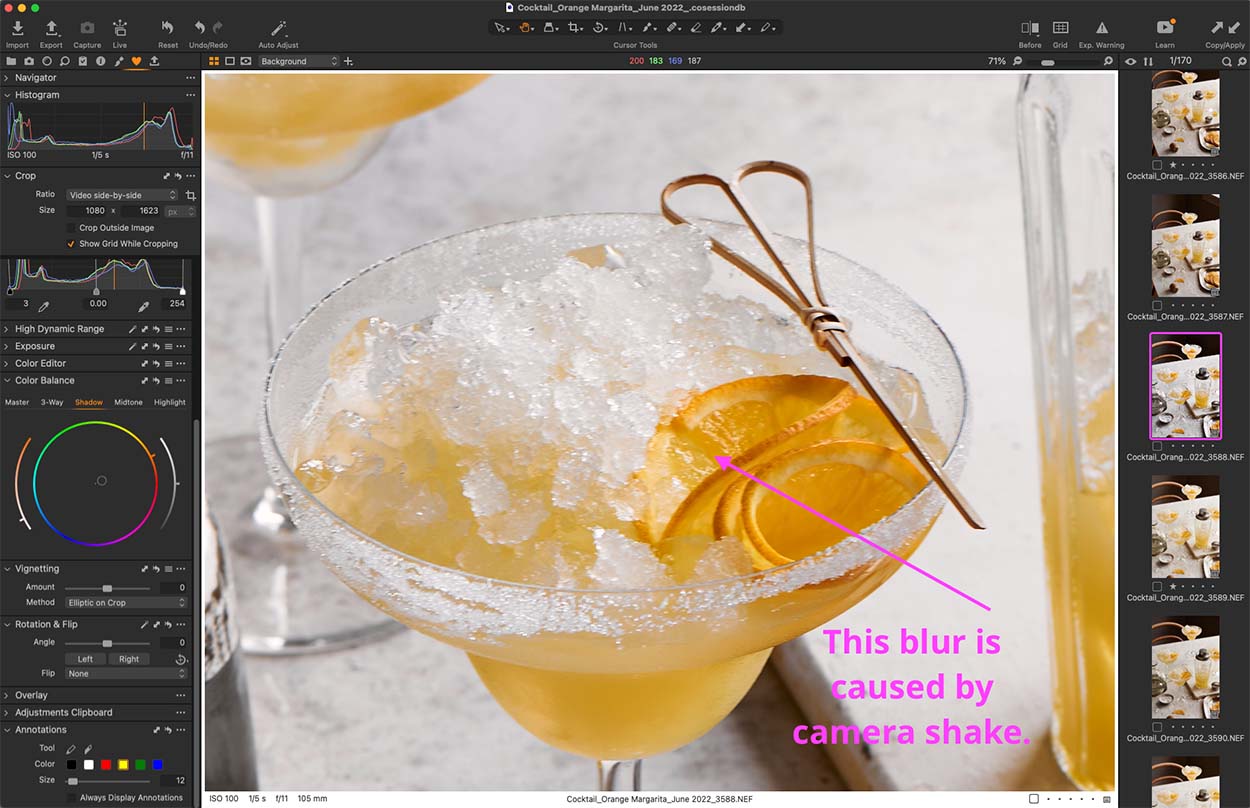Switch Color Balance to 3-Way tab
Image resolution: width=1250 pixels, height=808 pixels.
pyautogui.click(x=52, y=402)
